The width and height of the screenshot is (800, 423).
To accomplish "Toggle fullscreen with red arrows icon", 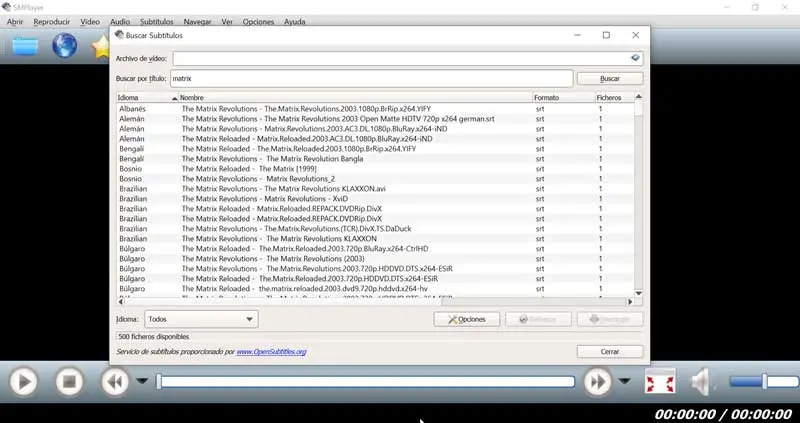I will pos(660,381).
